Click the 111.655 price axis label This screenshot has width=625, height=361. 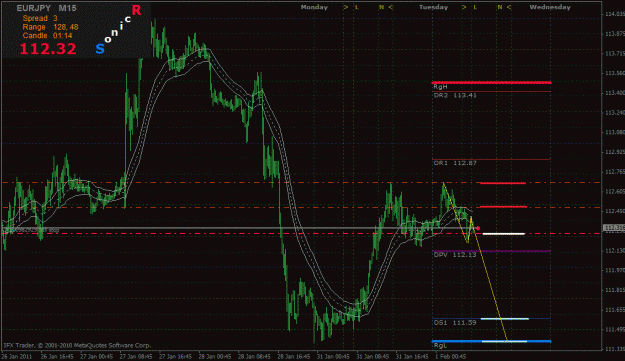coord(615,310)
